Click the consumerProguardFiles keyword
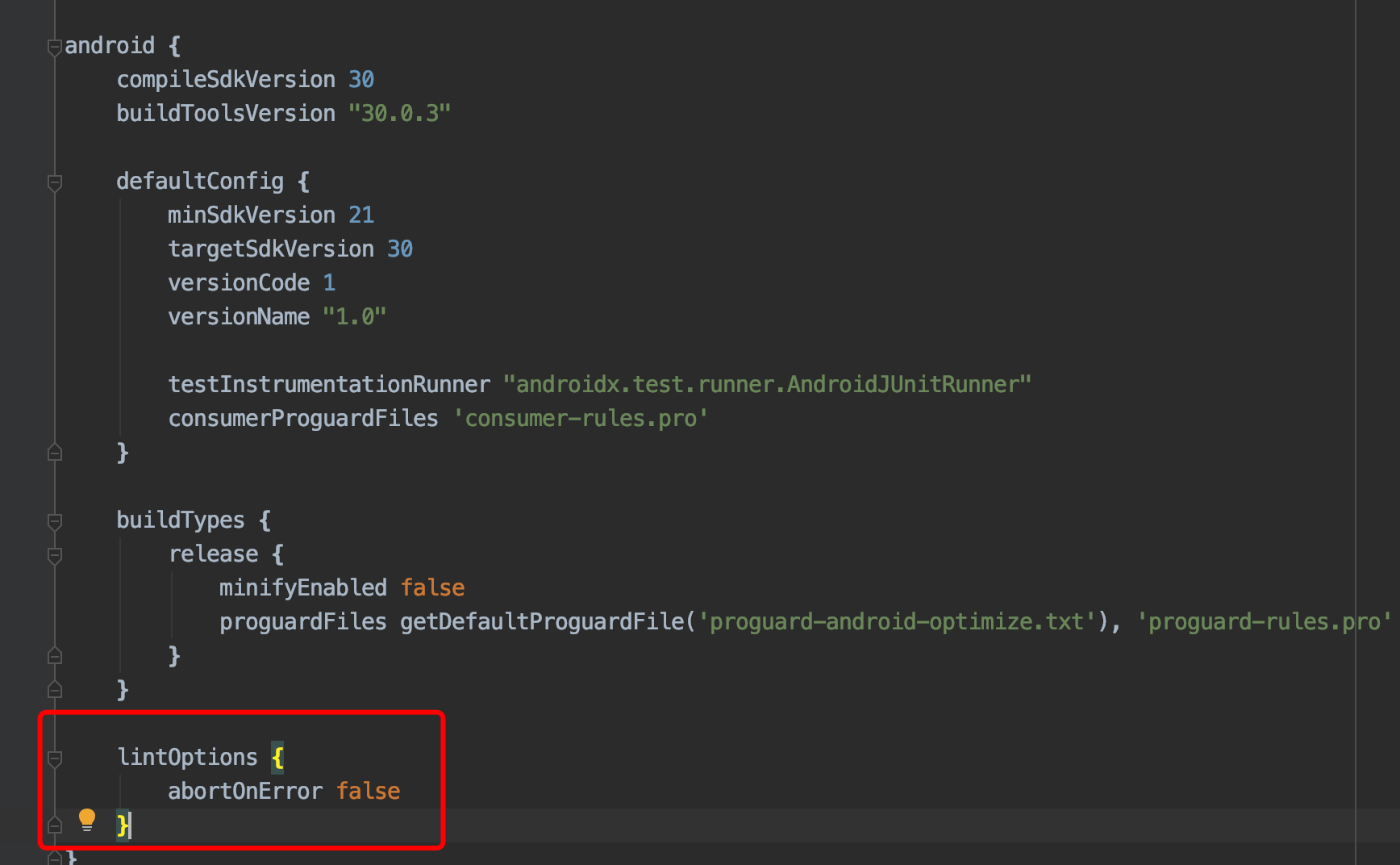Viewport: 1400px width, 865px height. coord(303,418)
